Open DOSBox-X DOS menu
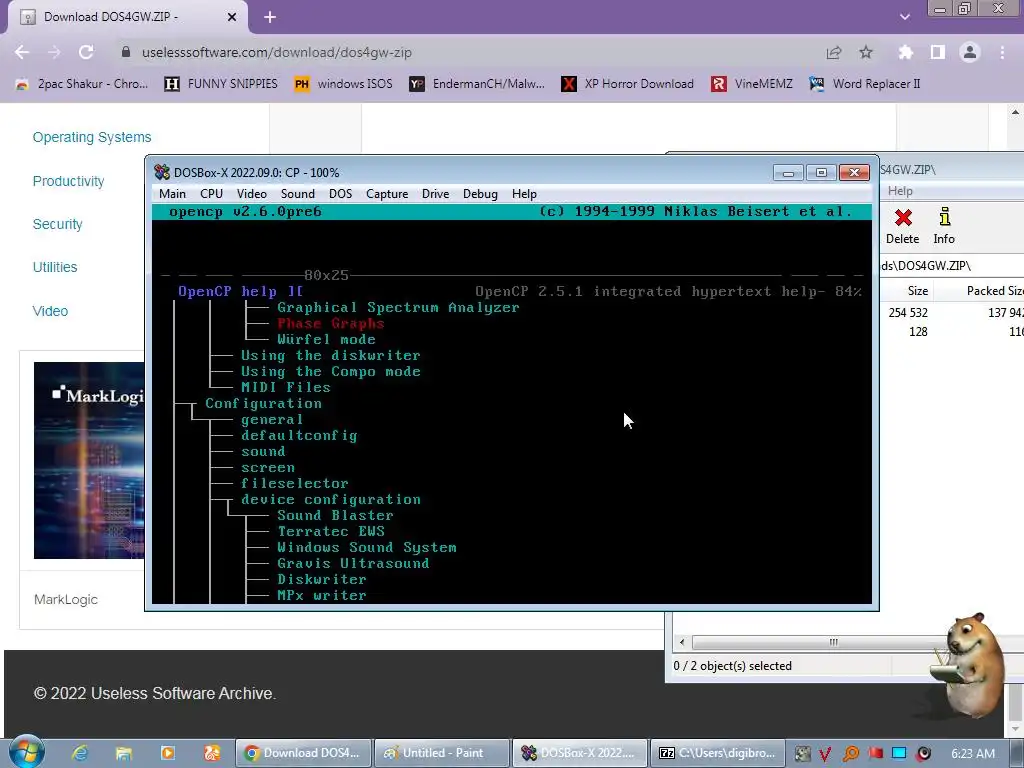The image size is (1024, 768). coord(340,194)
